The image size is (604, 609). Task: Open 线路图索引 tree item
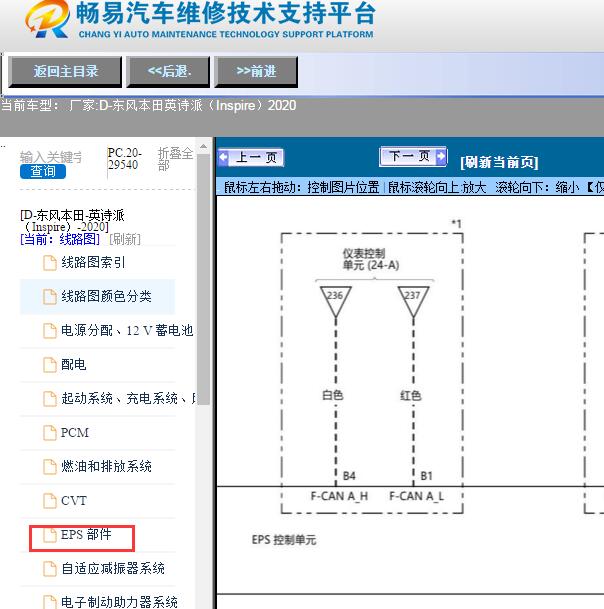click(93, 263)
